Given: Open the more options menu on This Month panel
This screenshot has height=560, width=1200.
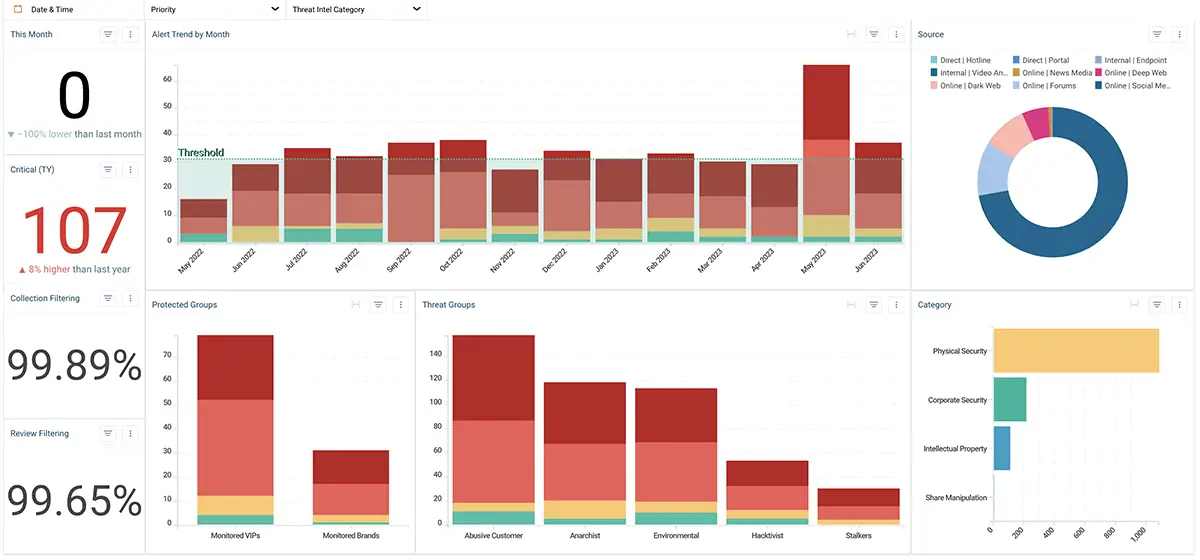Looking at the screenshot, I should pyautogui.click(x=130, y=34).
